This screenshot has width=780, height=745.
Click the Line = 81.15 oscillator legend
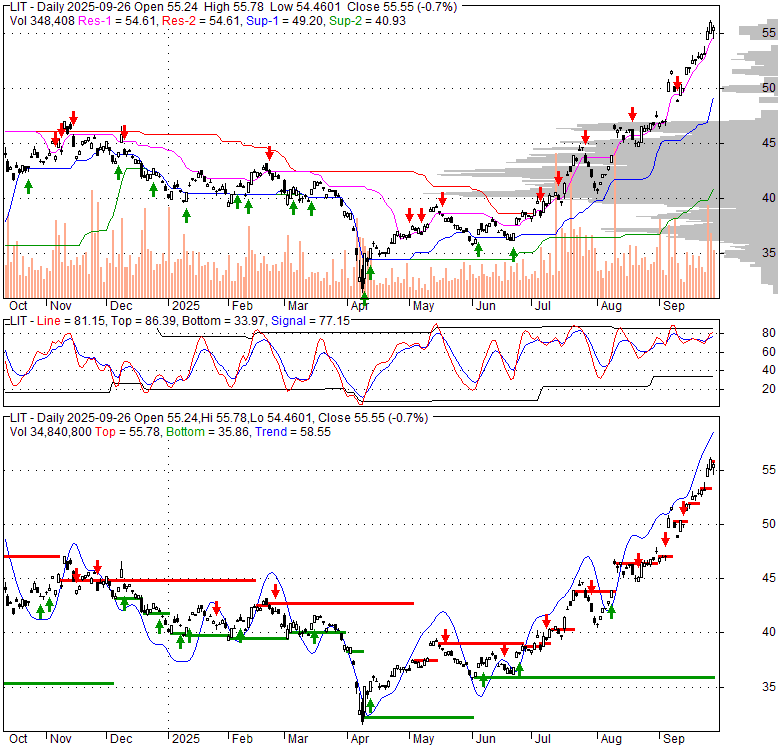click(x=71, y=321)
